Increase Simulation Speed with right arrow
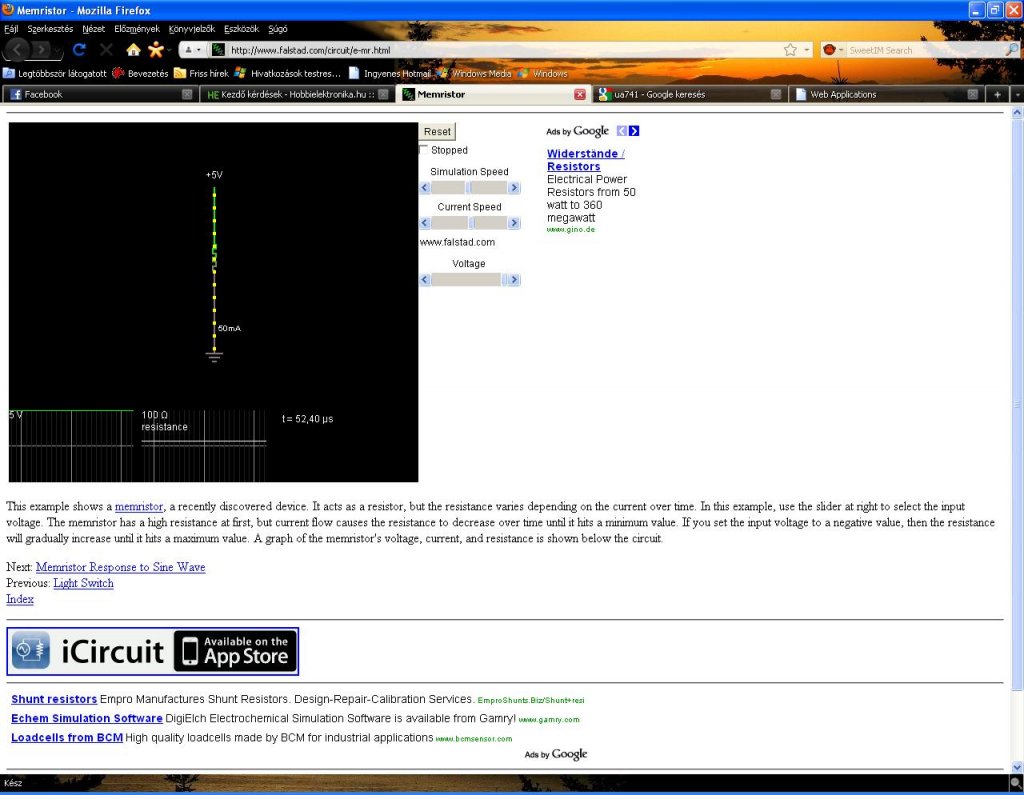The width and height of the screenshot is (1024, 795). (514, 187)
